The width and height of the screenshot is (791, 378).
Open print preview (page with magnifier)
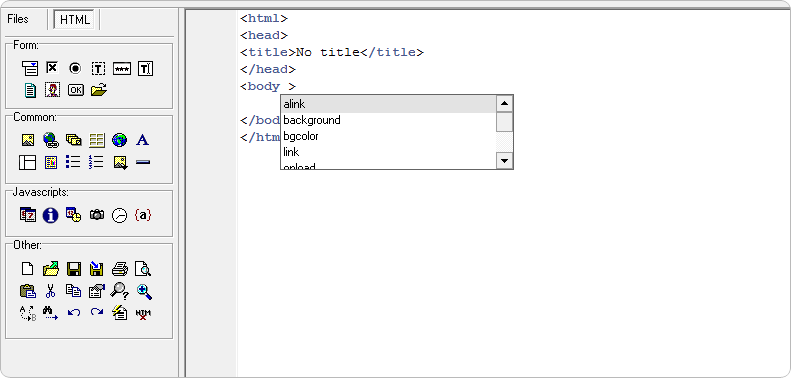pyautogui.click(x=143, y=269)
